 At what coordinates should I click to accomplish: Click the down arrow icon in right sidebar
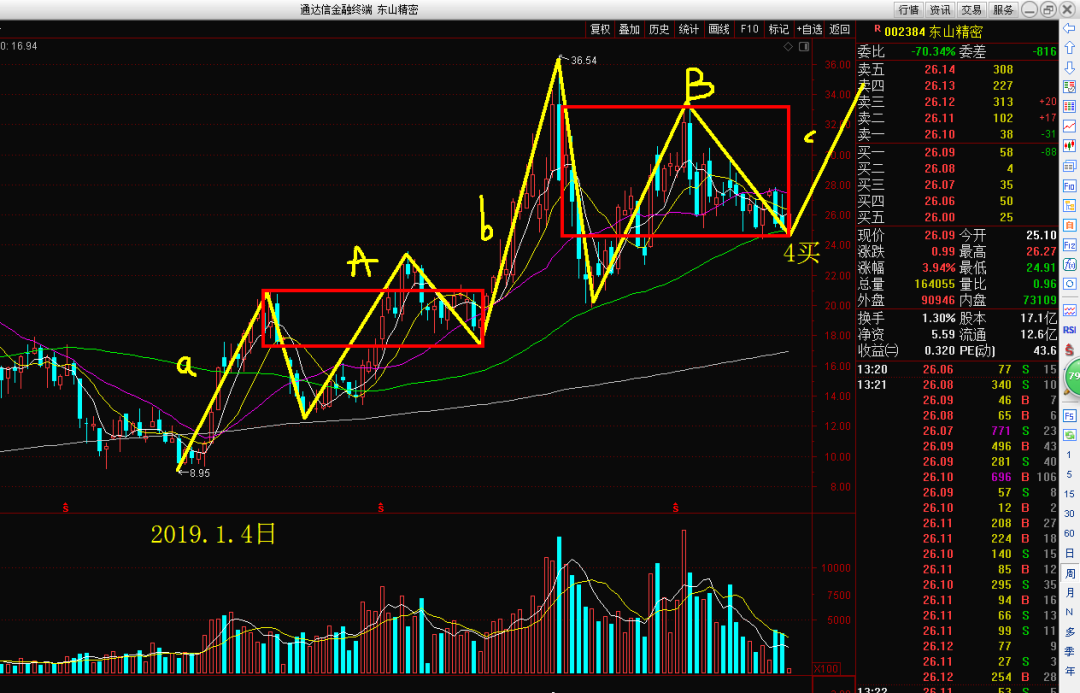1070,68
